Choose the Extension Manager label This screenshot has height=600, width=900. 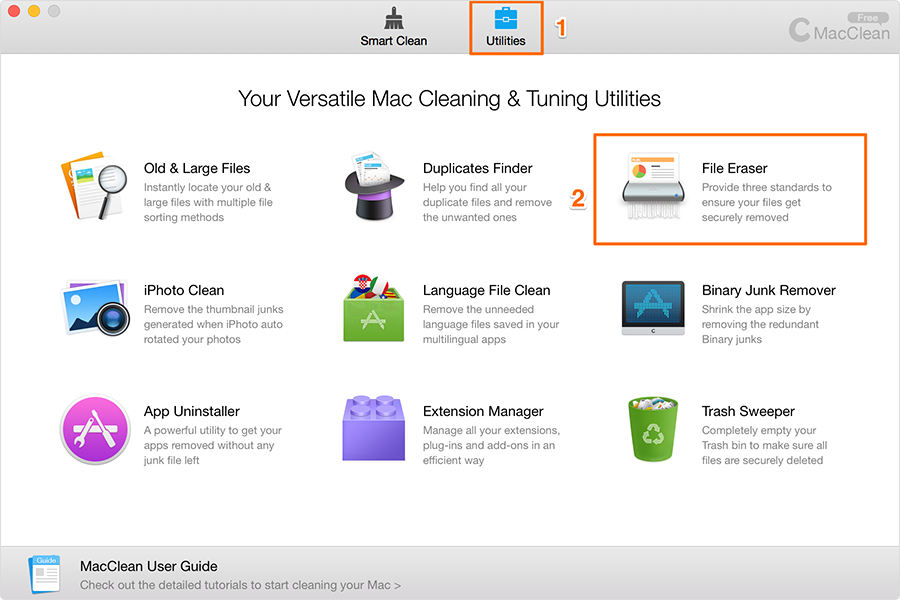pyautogui.click(x=483, y=411)
